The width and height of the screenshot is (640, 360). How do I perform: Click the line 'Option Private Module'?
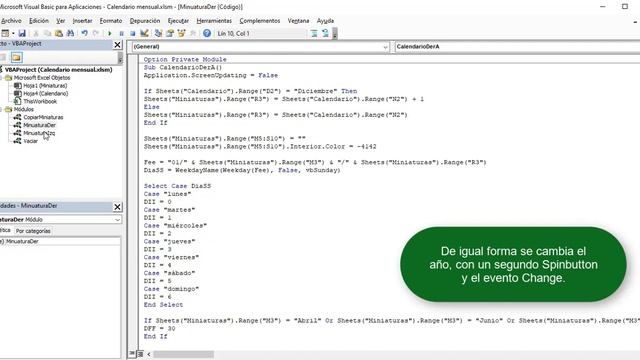[185, 60]
